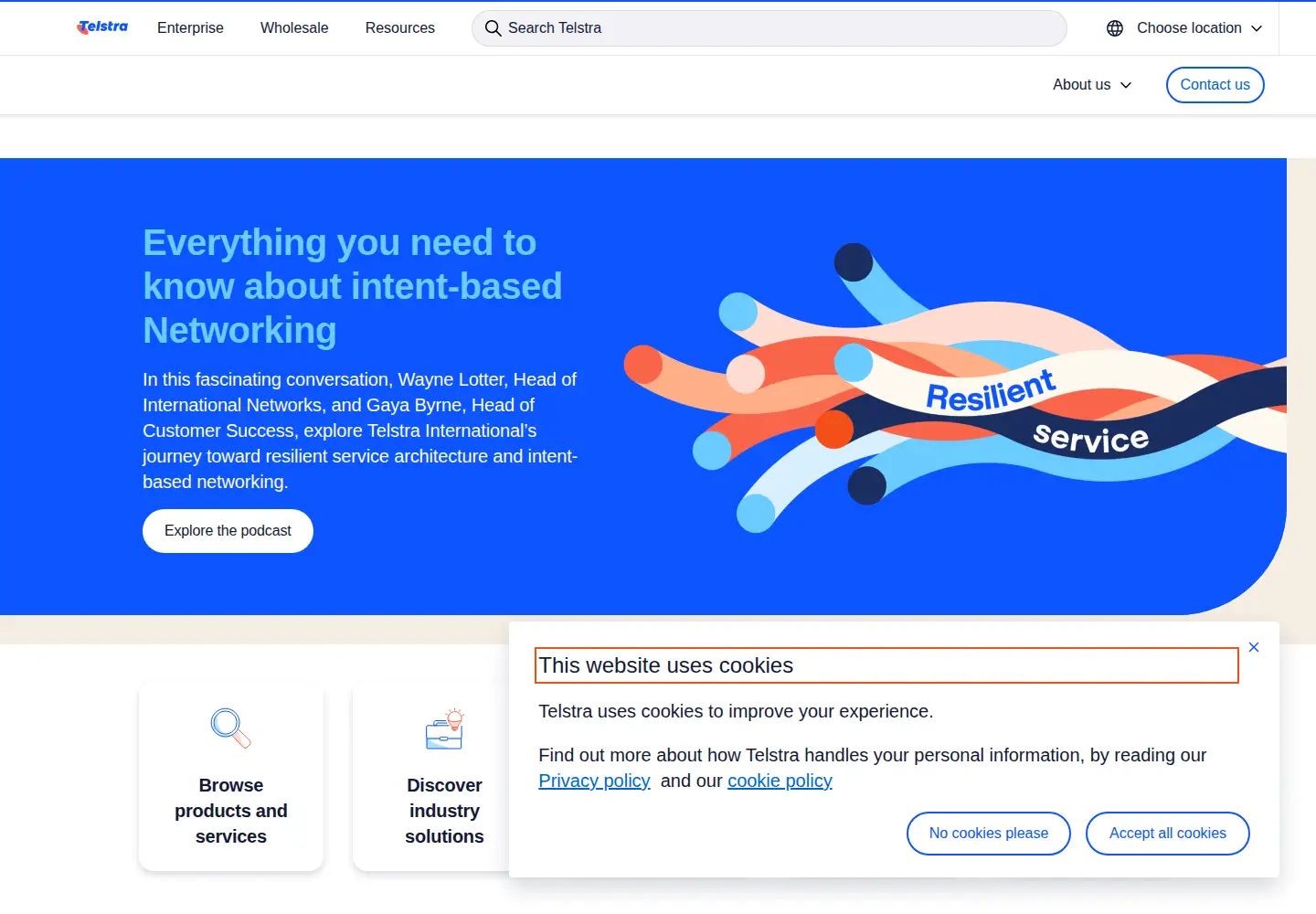Image resolution: width=1316 pixels, height=914 pixels.
Task: Click the briefcase industry solutions icon
Action: (x=445, y=728)
